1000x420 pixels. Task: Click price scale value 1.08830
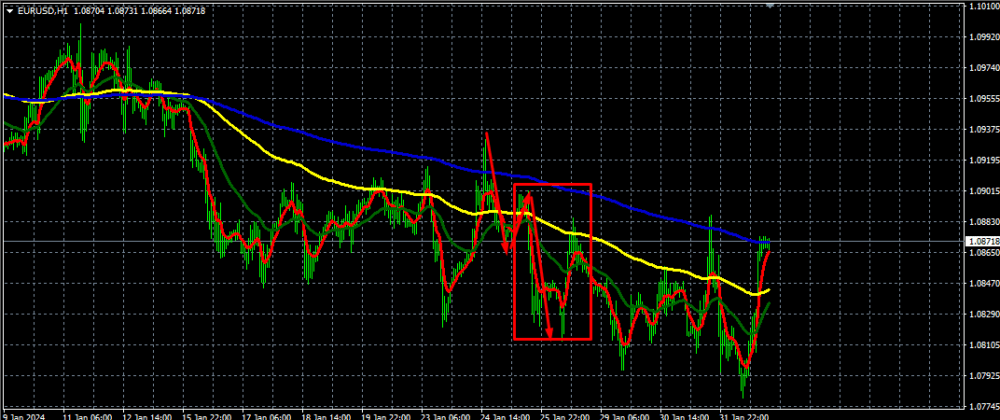pyautogui.click(x=986, y=222)
